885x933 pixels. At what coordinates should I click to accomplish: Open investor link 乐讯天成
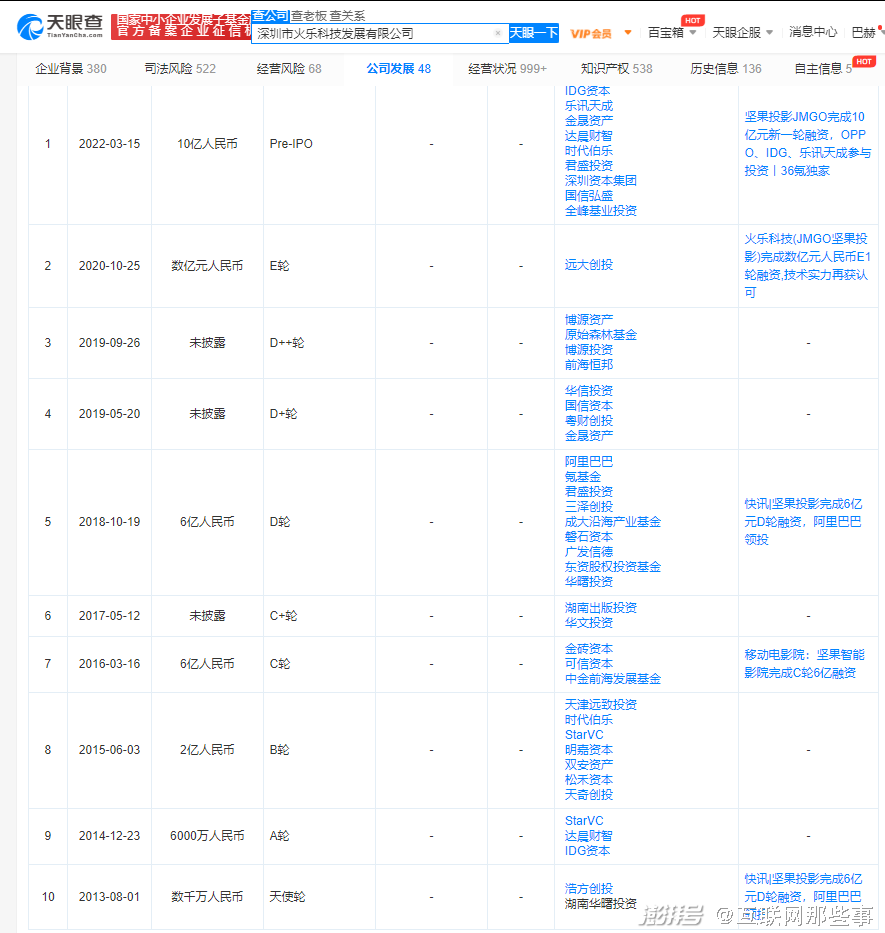[589, 106]
